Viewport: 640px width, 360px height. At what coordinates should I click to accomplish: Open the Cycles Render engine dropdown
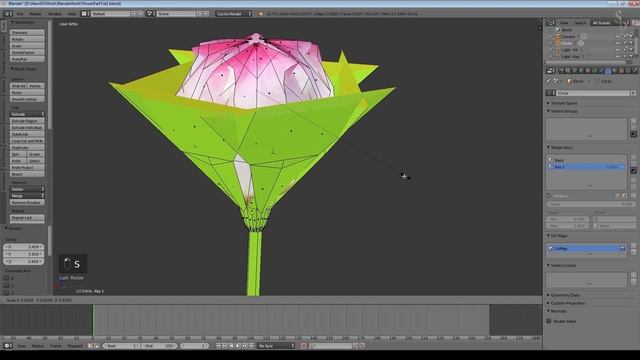click(x=233, y=13)
